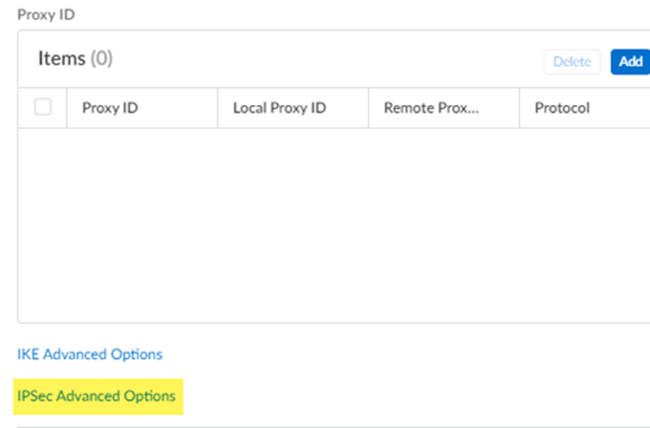
Task: Sort by the Proxy ID column header
Action: [110, 108]
